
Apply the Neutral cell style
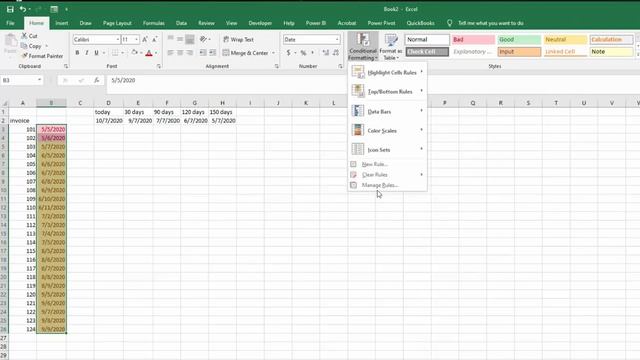(565, 40)
